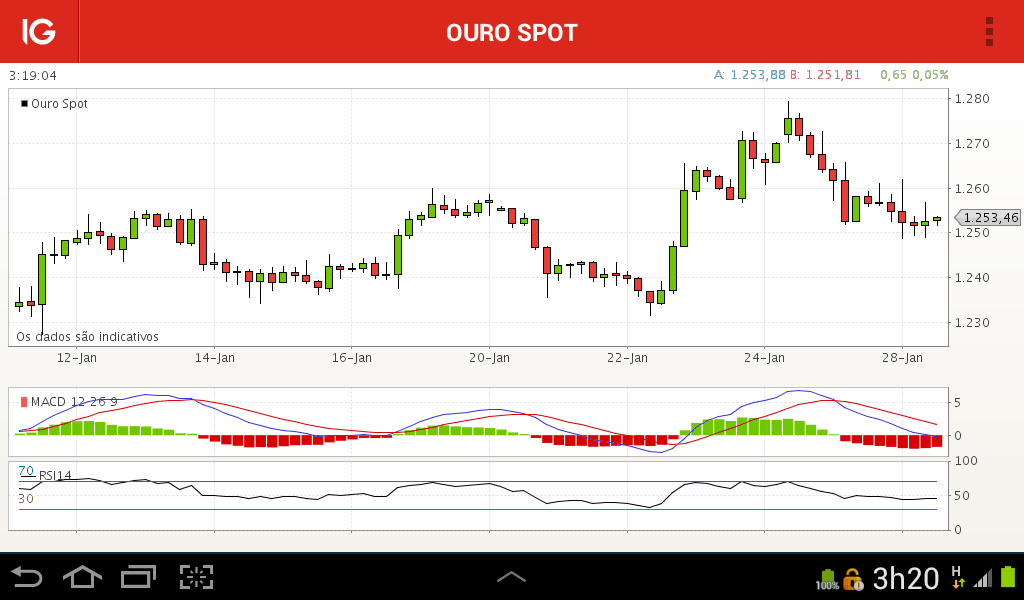Click the 1.260 price axis label
Image resolution: width=1024 pixels, height=600 pixels.
coord(972,189)
